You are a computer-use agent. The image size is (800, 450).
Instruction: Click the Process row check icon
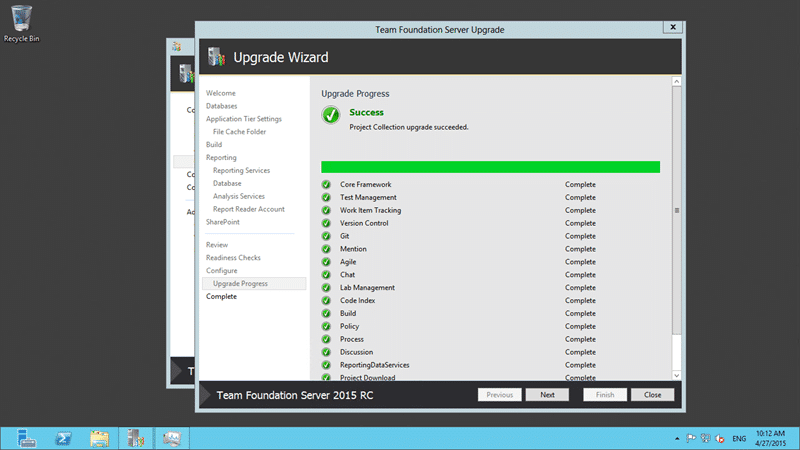click(x=326, y=339)
